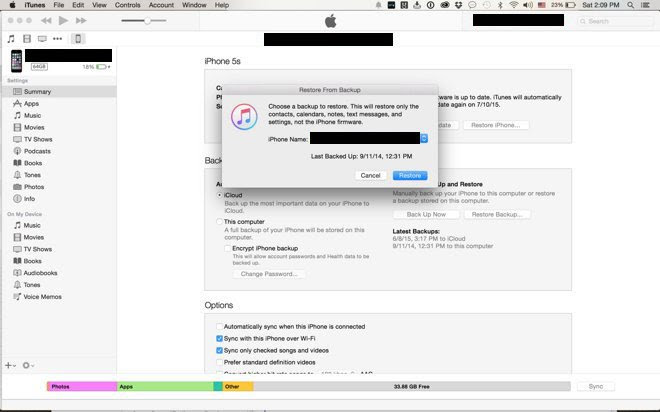The width and height of the screenshot is (660, 412).
Task: Toggle Sync only checked songs and videos
Action: tap(219, 350)
